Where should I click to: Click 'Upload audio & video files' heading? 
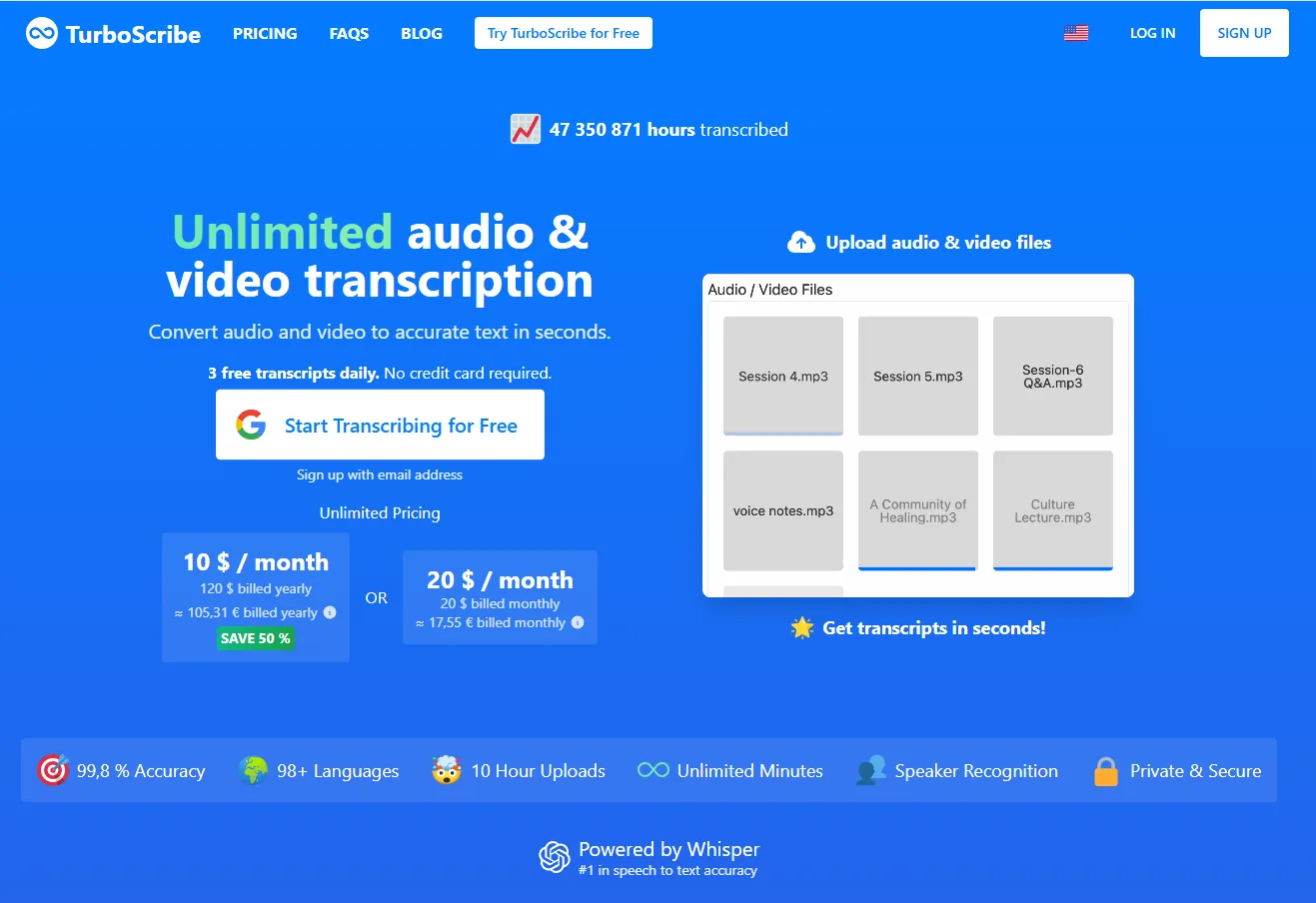pyautogui.click(x=938, y=243)
